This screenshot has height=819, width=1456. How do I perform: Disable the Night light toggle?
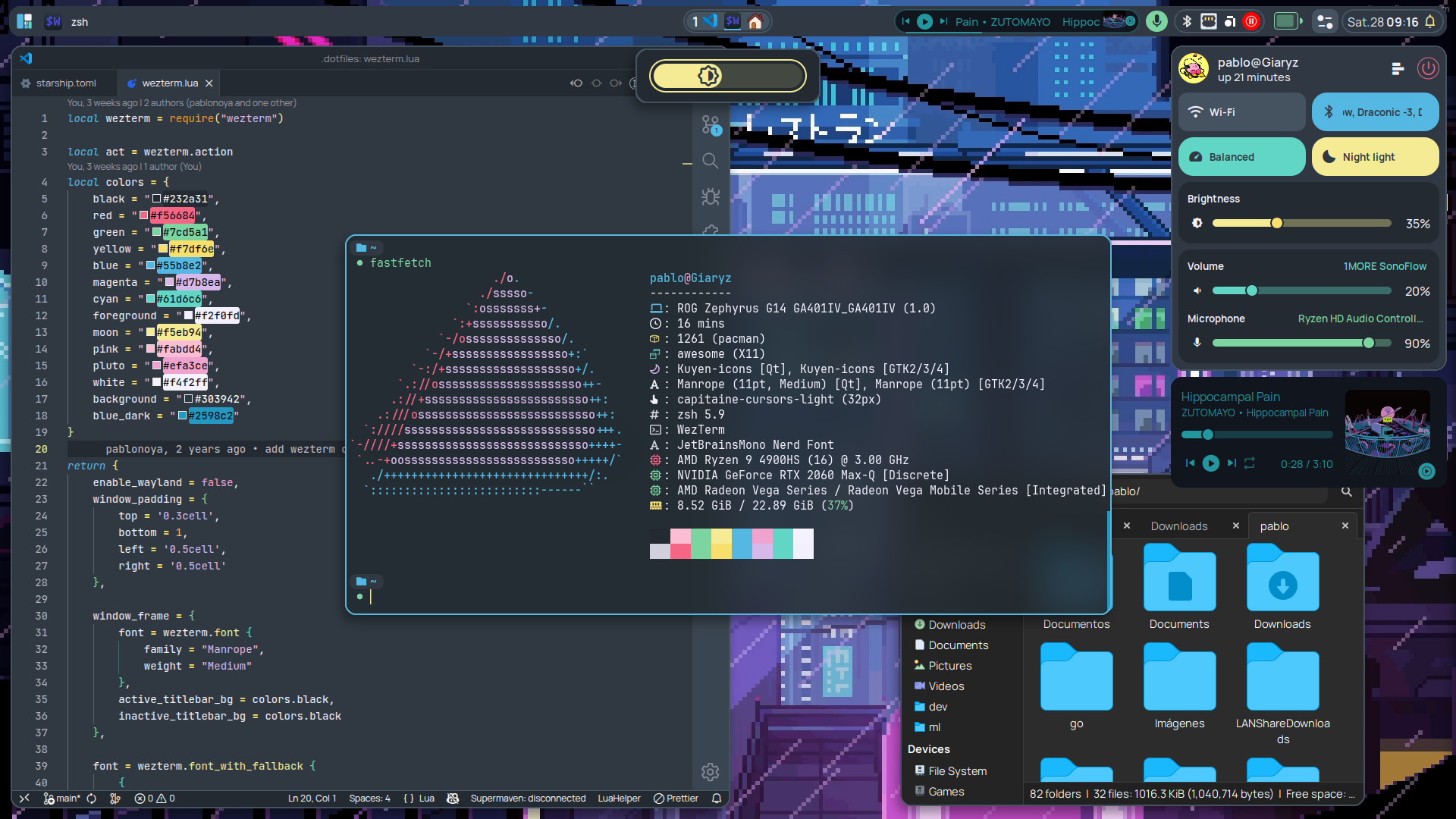1375,157
